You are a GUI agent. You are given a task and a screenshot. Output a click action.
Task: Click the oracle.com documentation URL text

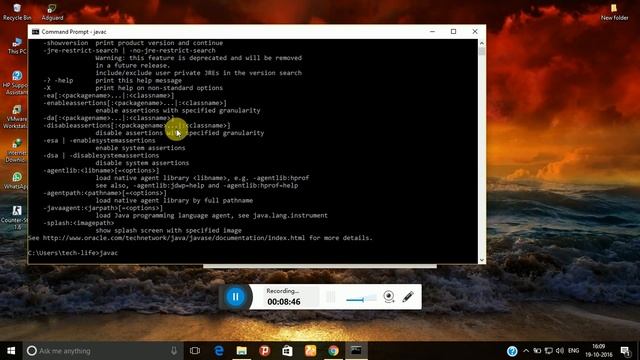pos(174,238)
